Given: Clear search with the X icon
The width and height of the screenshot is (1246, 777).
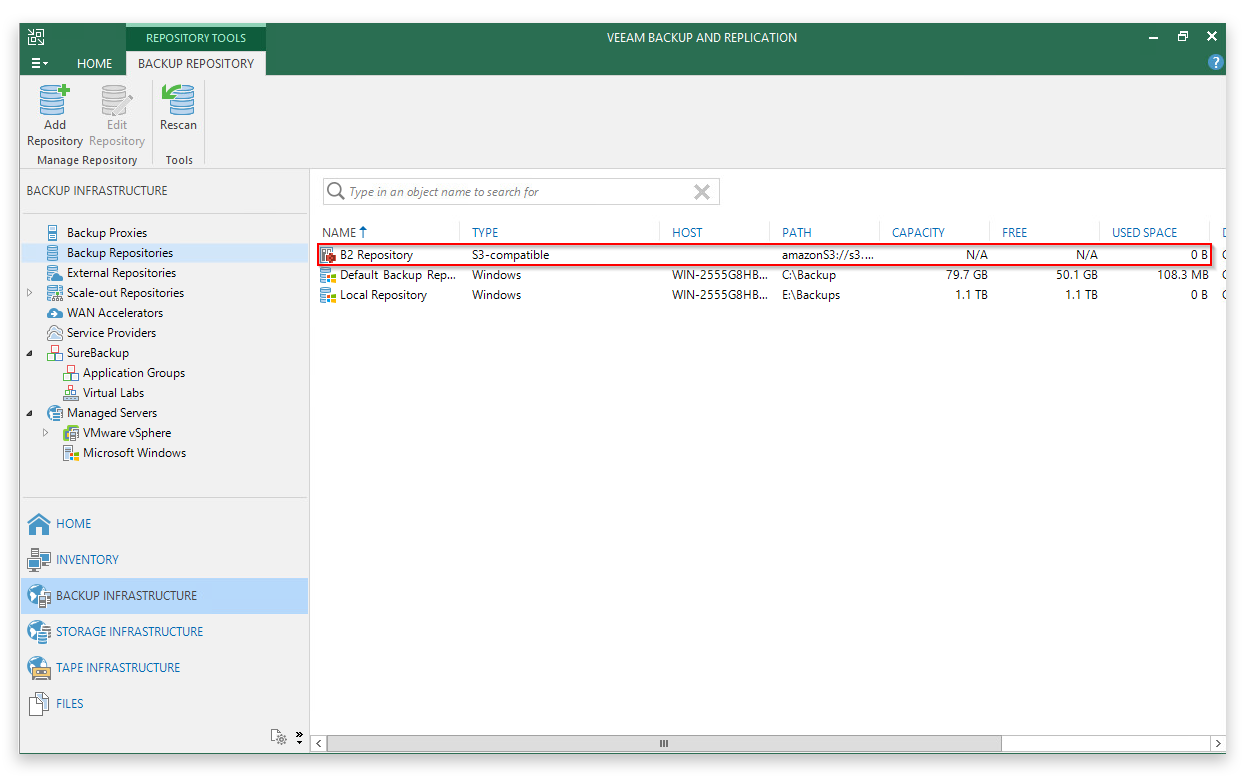Looking at the screenshot, I should [702, 191].
